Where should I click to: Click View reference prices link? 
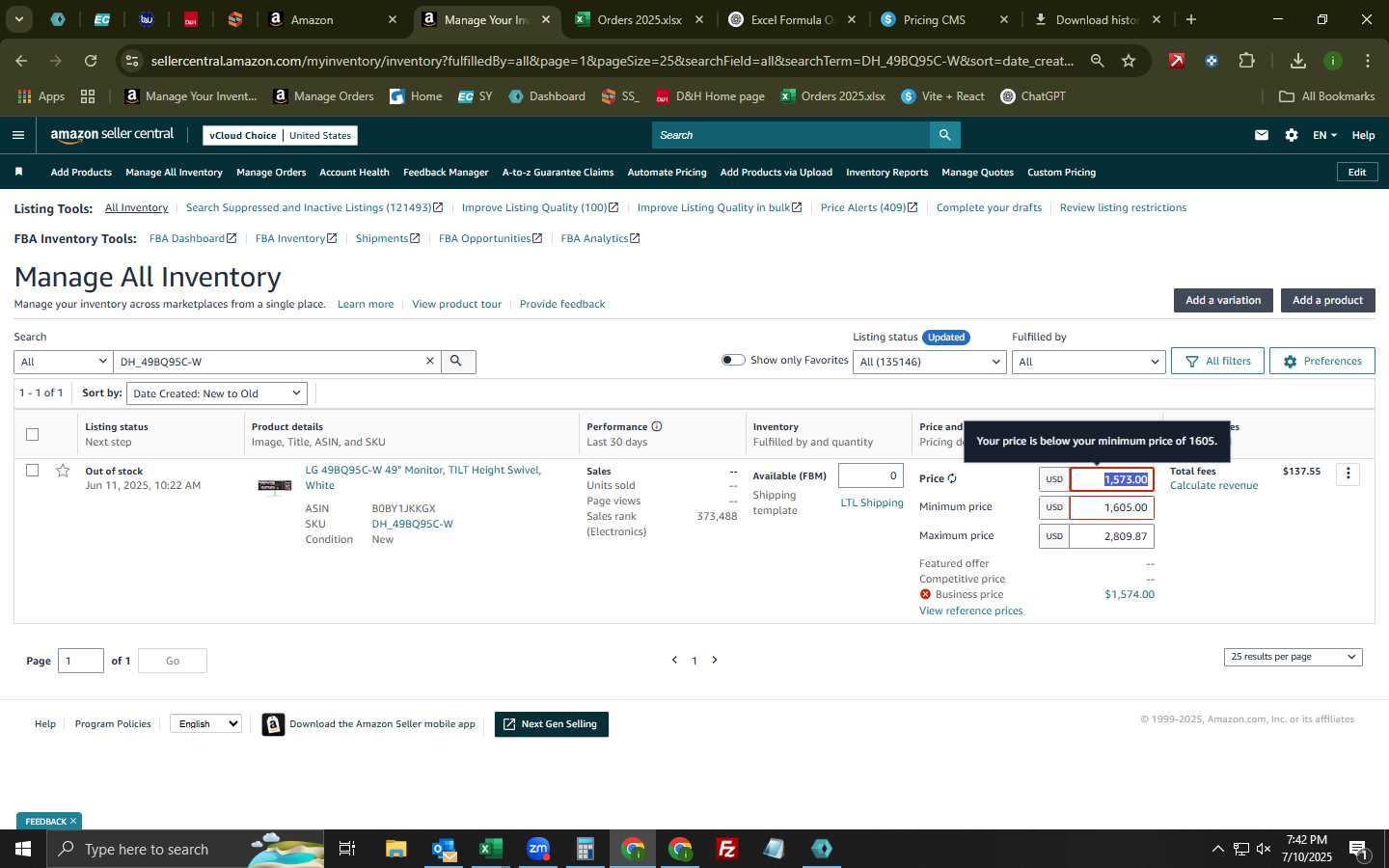970,610
